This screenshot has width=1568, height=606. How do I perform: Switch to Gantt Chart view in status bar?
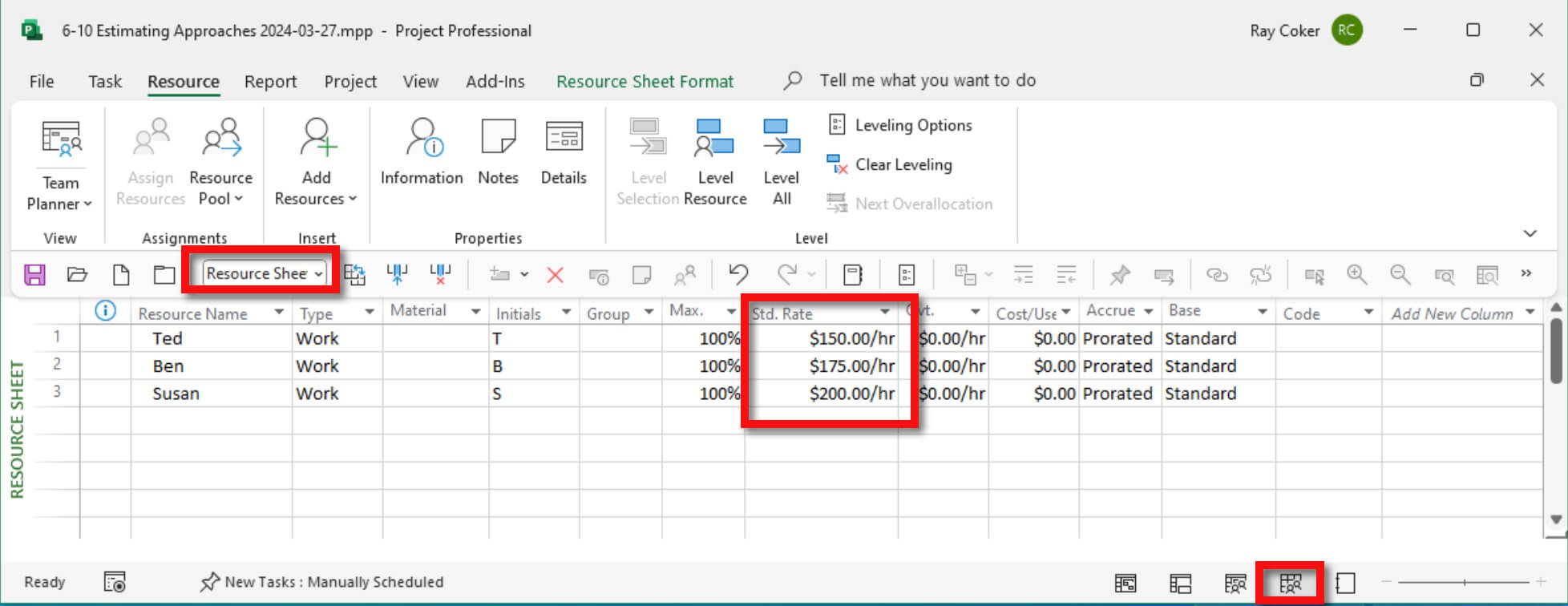pyautogui.click(x=1125, y=583)
